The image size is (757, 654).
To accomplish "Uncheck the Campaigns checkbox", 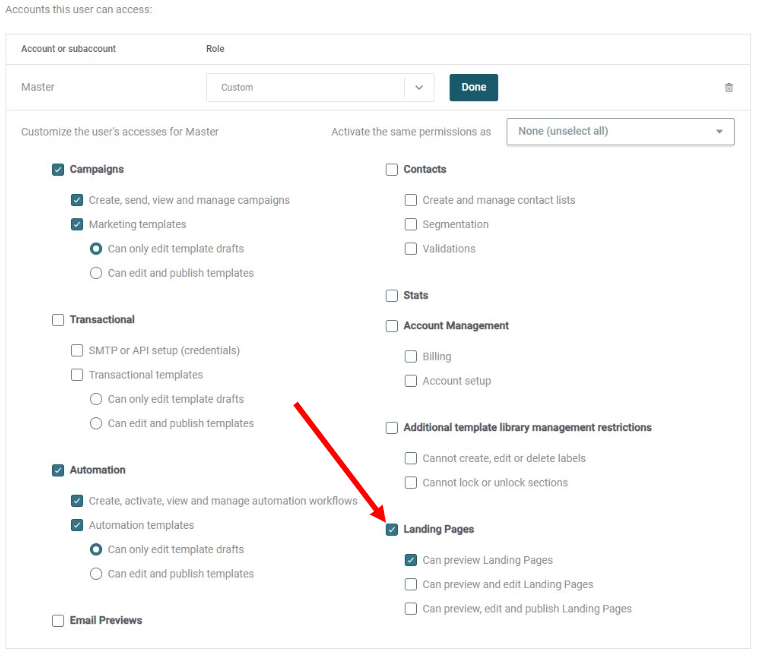I will 58,169.
